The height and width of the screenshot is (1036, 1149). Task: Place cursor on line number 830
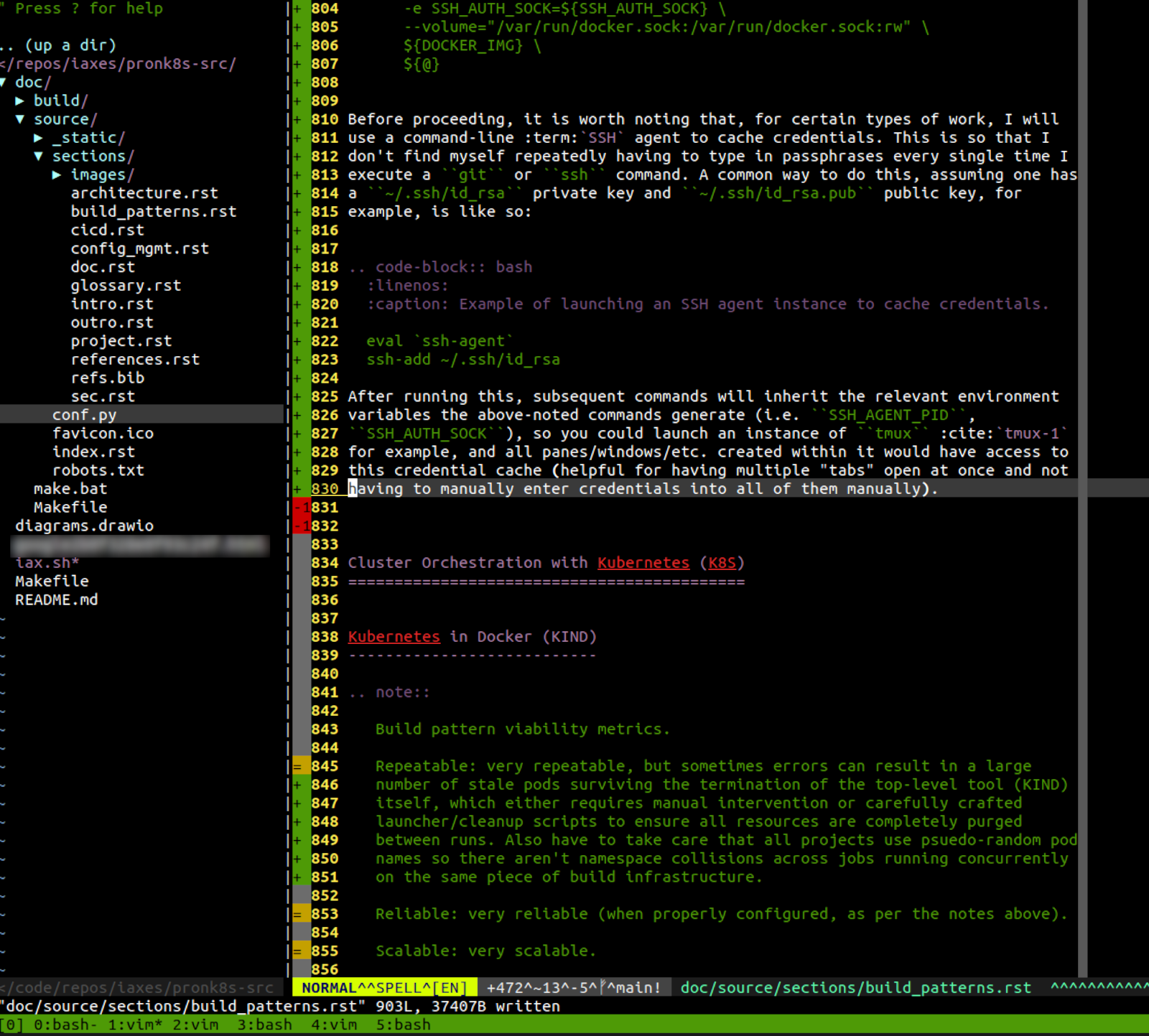click(x=325, y=489)
